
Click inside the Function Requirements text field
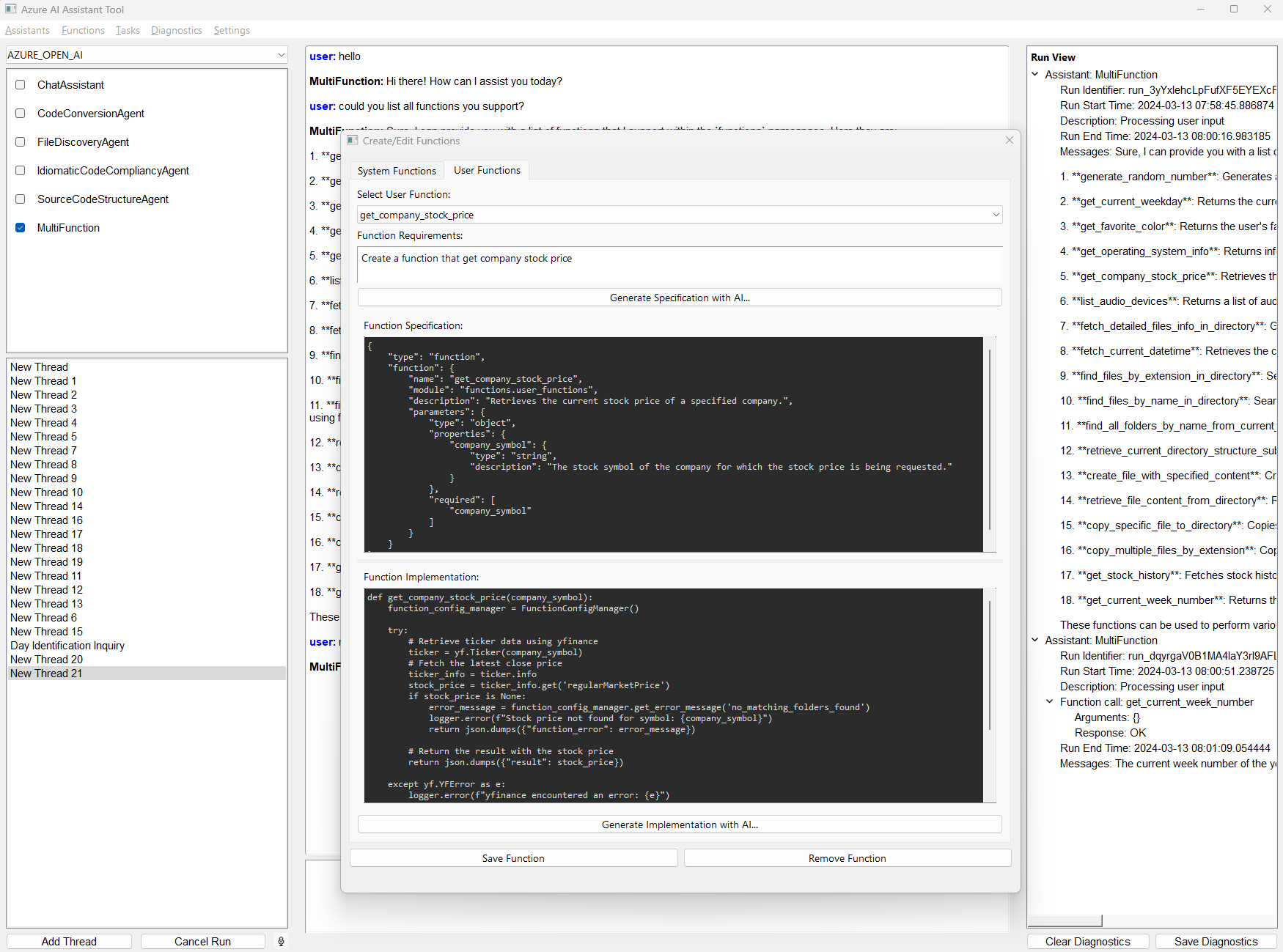coord(679,264)
